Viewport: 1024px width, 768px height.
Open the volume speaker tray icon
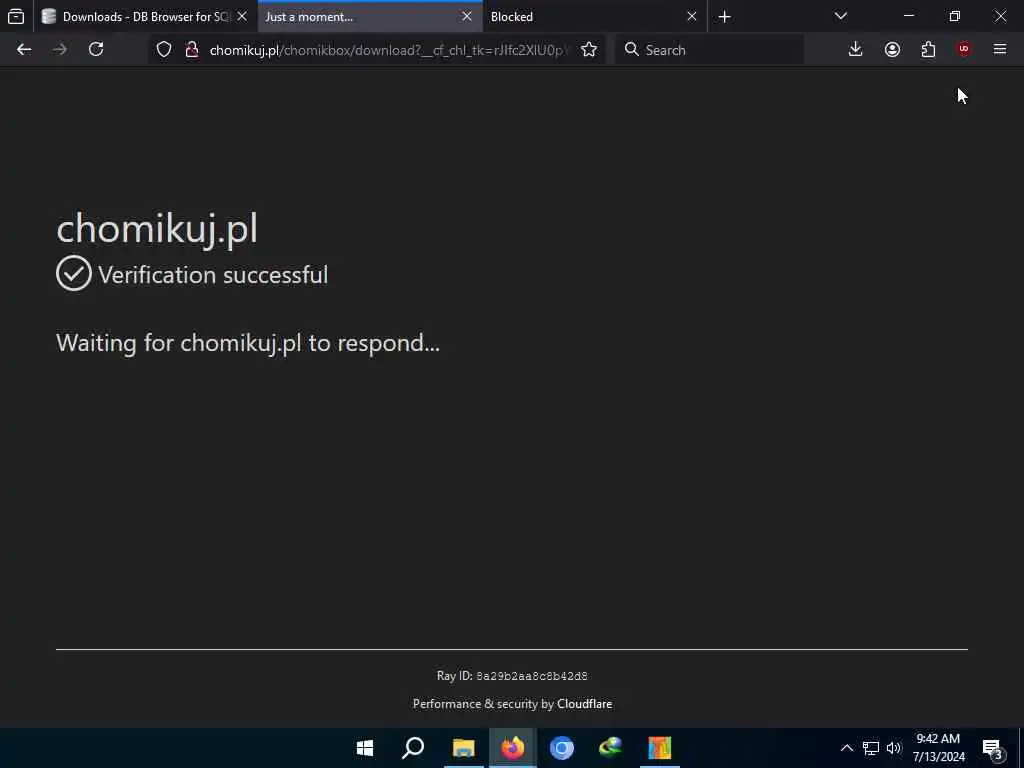(894, 748)
